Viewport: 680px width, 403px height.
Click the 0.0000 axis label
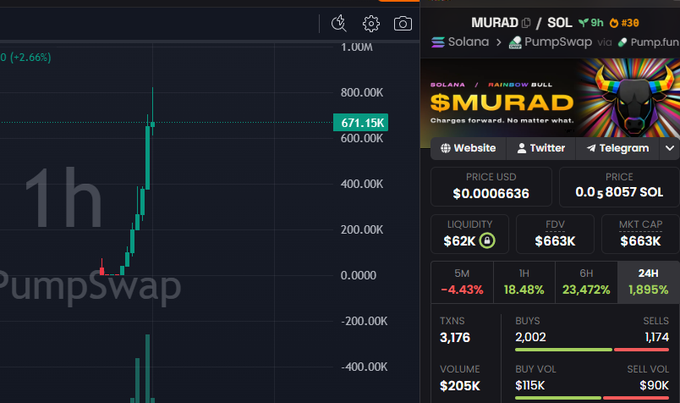[358, 275]
